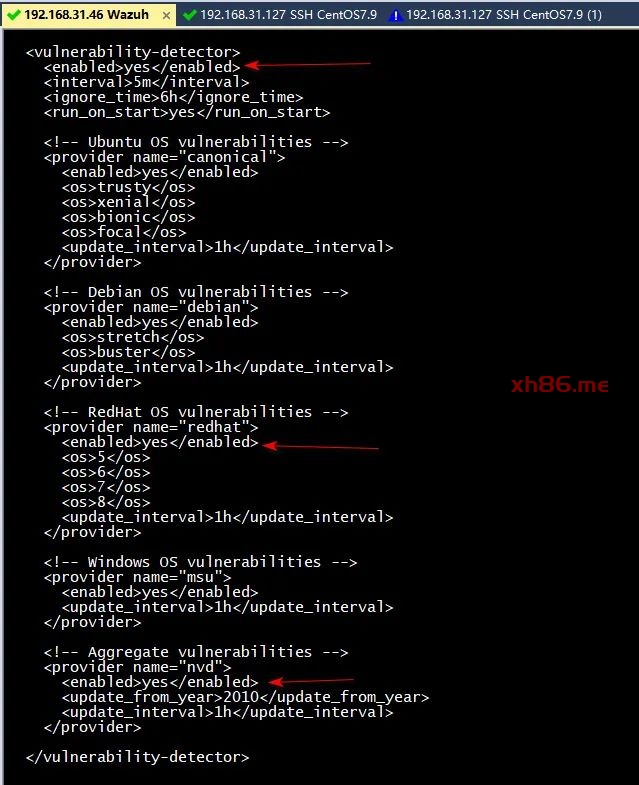Click the run_on_start yes line
Image resolution: width=639 pixels, height=785 pixels.
pos(187,112)
